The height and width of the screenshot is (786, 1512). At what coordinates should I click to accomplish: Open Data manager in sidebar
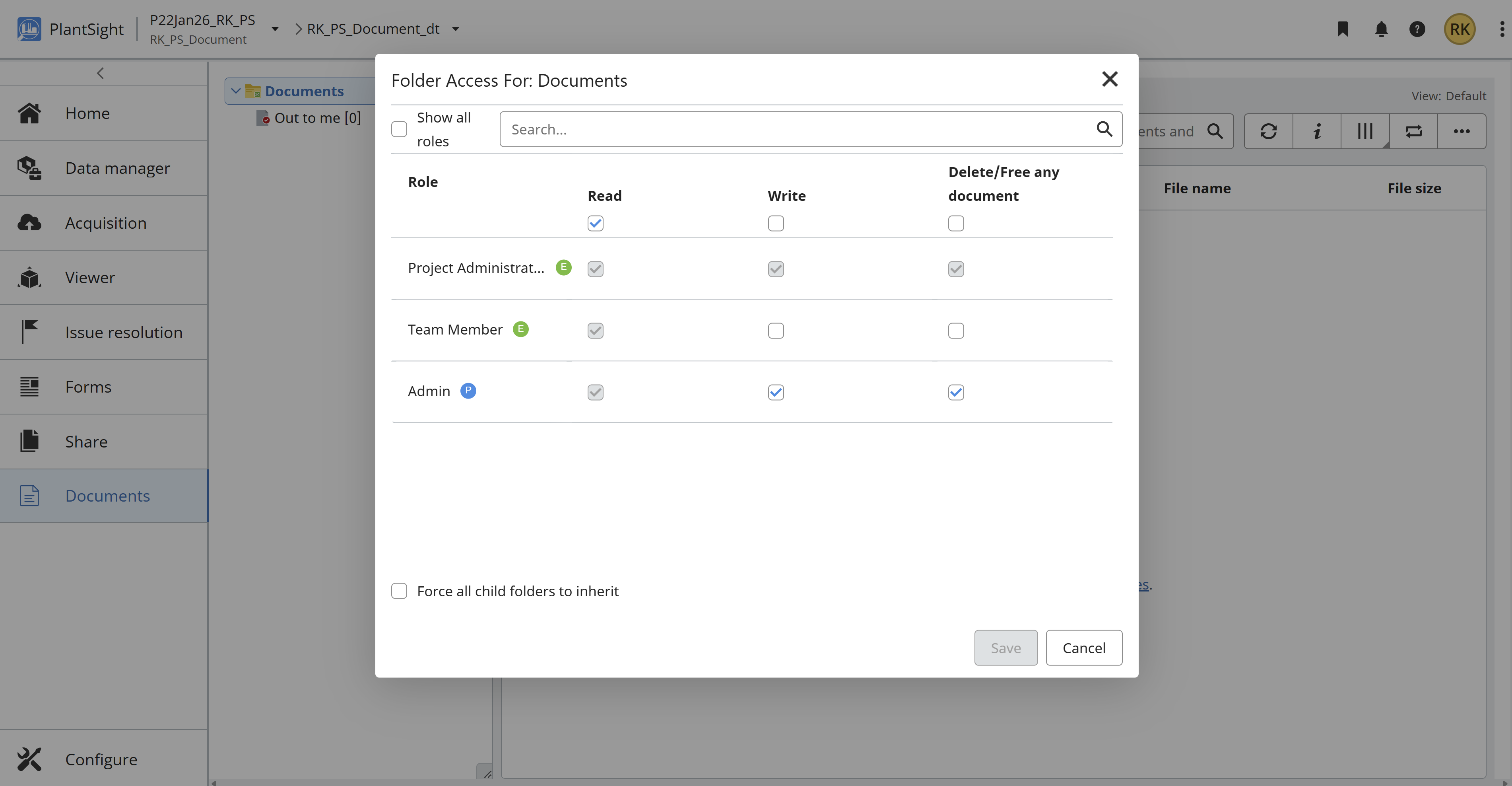coord(117,168)
